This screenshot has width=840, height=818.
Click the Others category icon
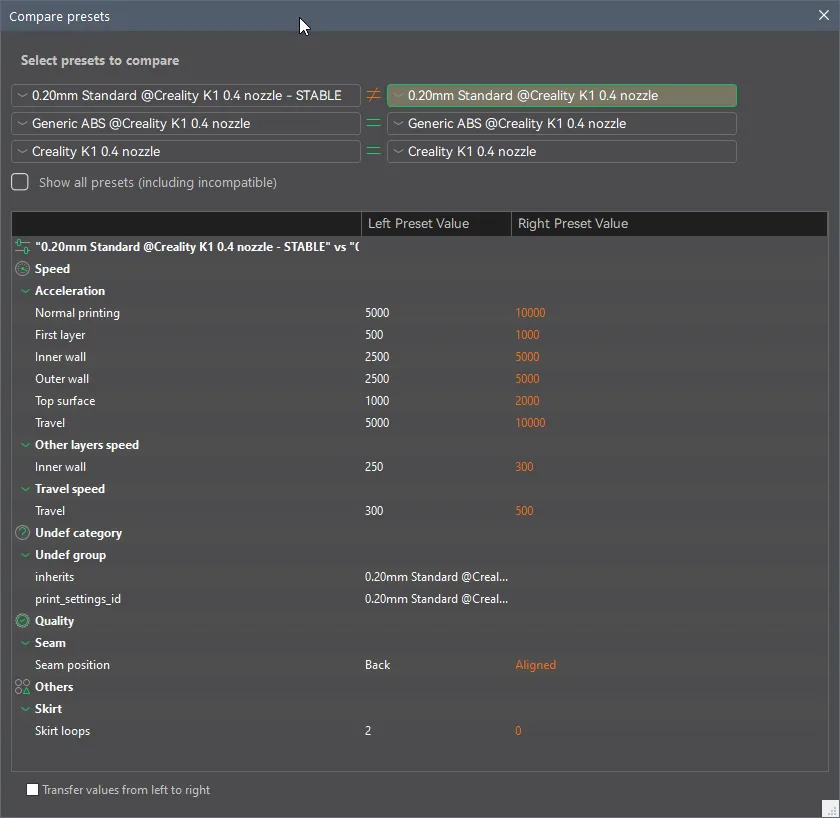[23, 687]
